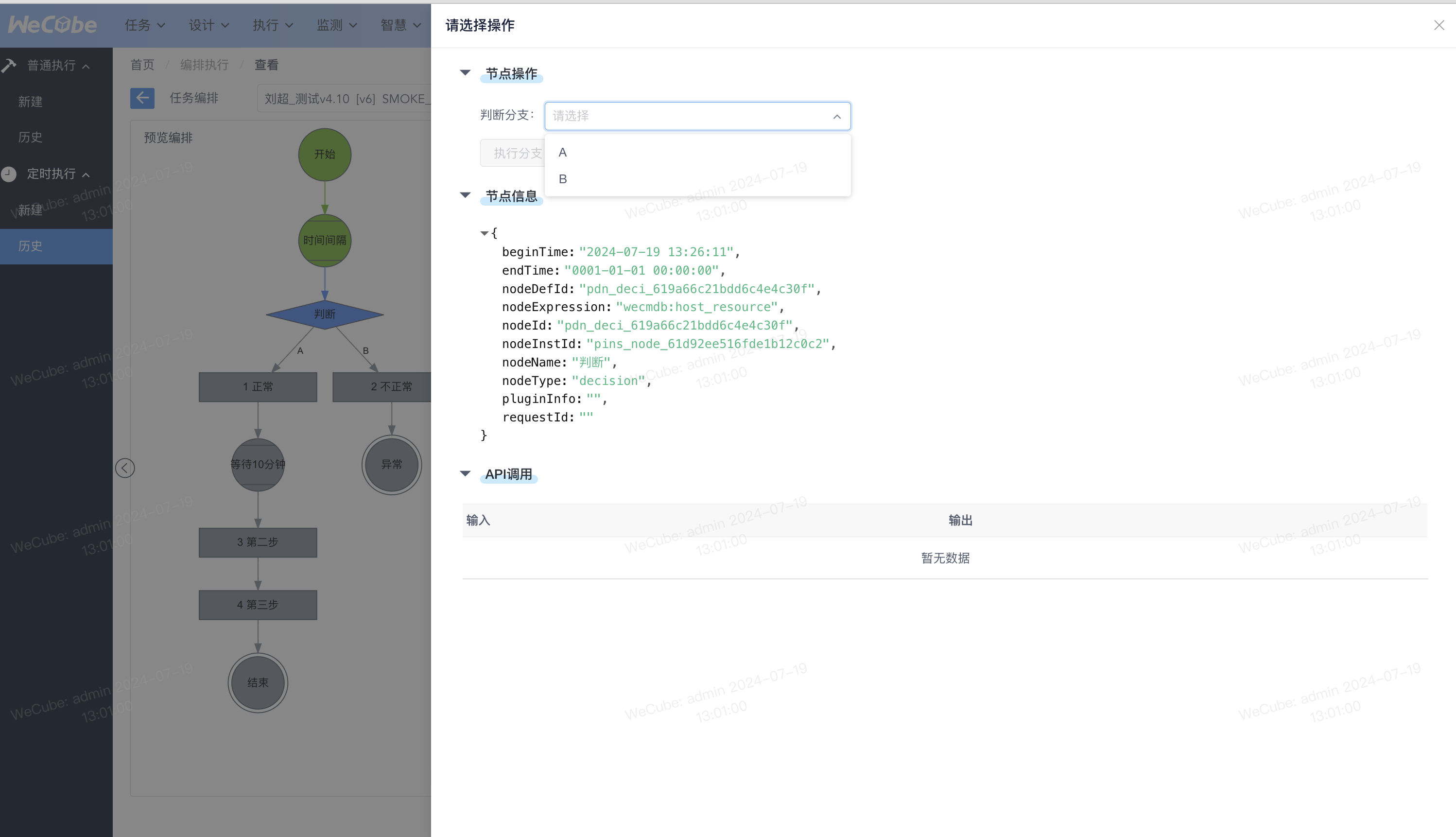Click branch label A on flow edge

(x=300, y=350)
